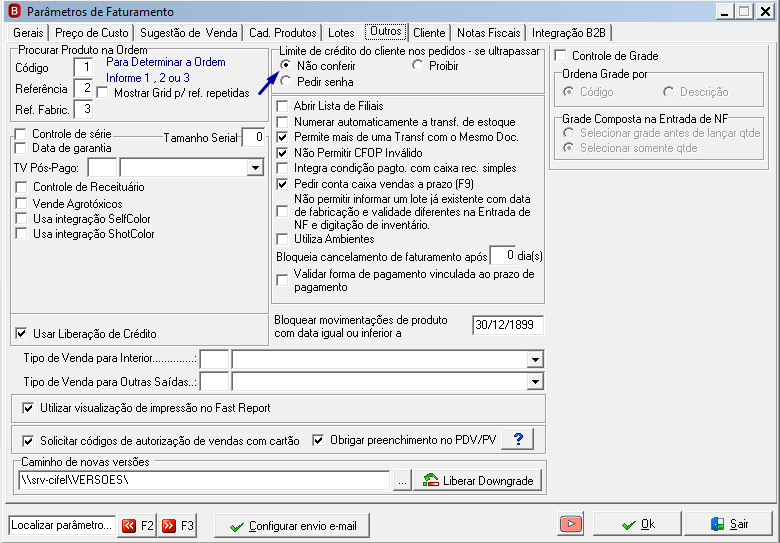This screenshot has height=543, width=780.
Task: Click the red F3 next parameter button
Action: (x=177, y=526)
